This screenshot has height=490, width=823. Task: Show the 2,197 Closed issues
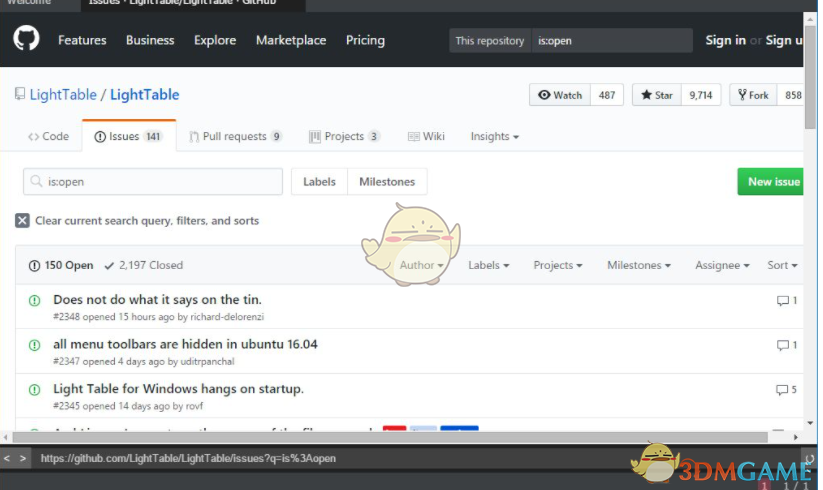(143, 265)
